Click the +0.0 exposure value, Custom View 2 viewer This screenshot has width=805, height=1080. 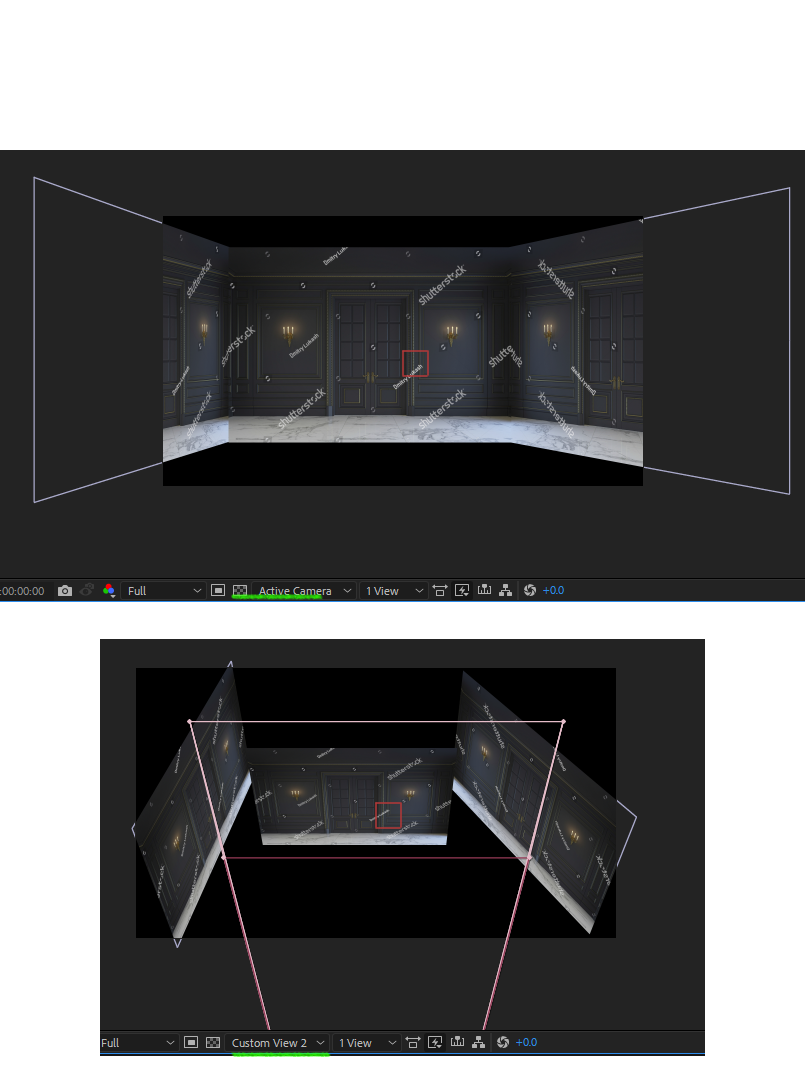point(526,1042)
